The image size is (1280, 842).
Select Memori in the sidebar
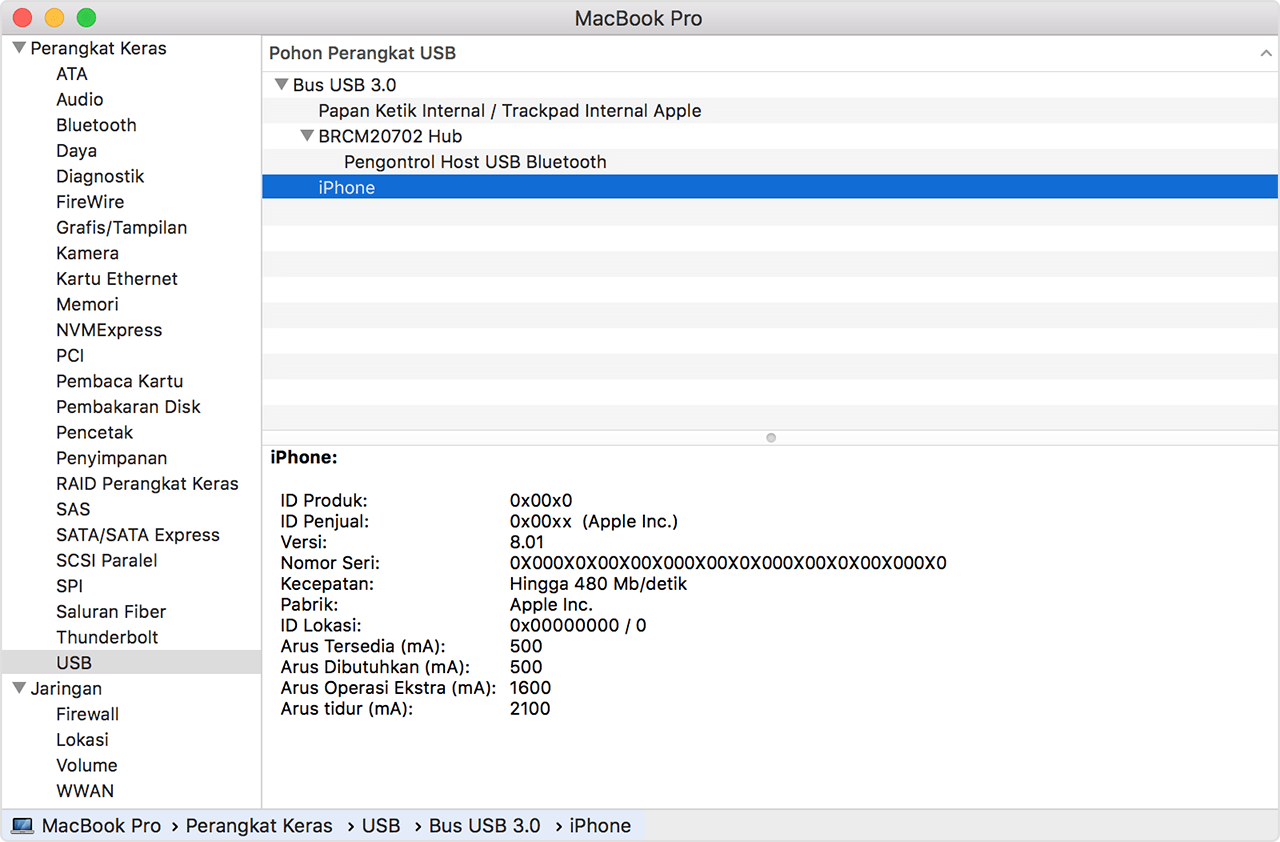87,304
